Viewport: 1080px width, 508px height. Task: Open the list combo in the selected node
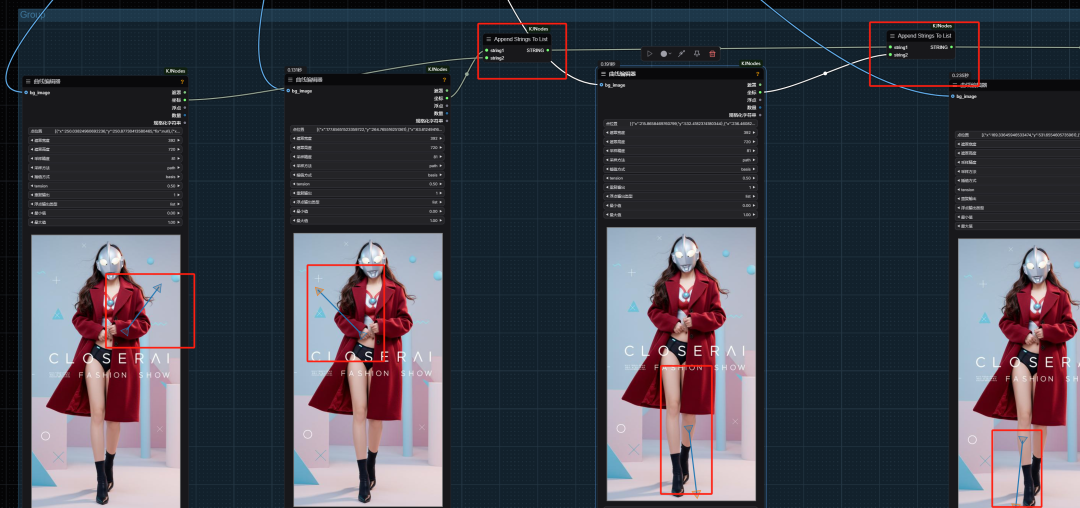(x=679, y=196)
